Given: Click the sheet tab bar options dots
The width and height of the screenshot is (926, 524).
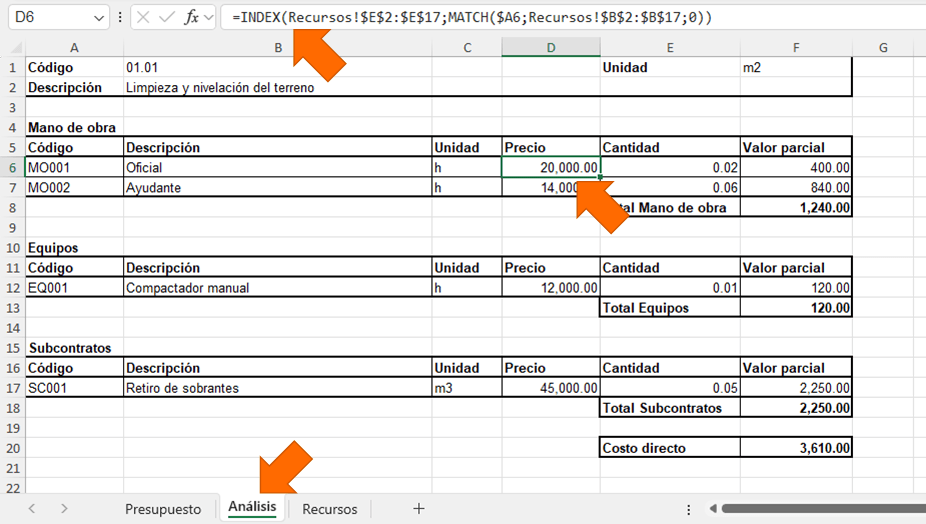Looking at the screenshot, I should (689, 509).
